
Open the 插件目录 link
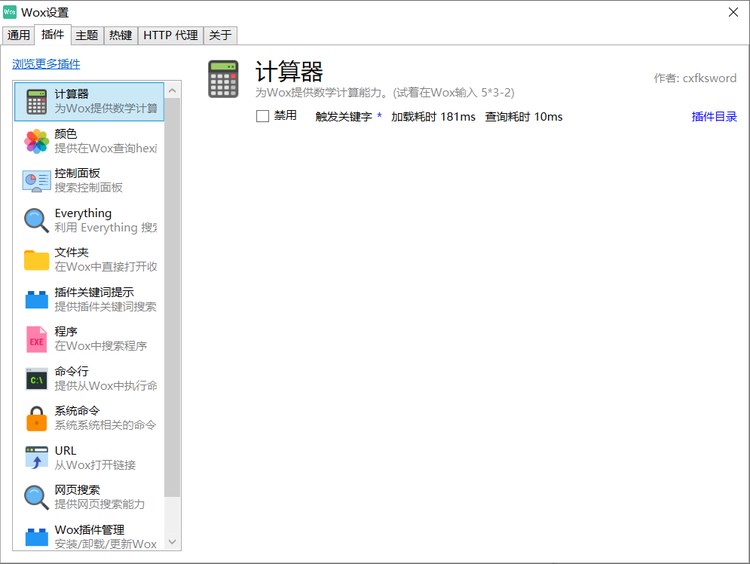(714, 116)
